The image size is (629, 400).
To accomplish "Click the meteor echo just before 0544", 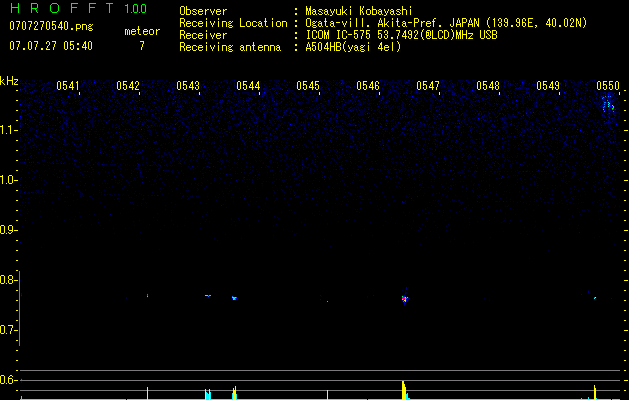I will point(234,298).
